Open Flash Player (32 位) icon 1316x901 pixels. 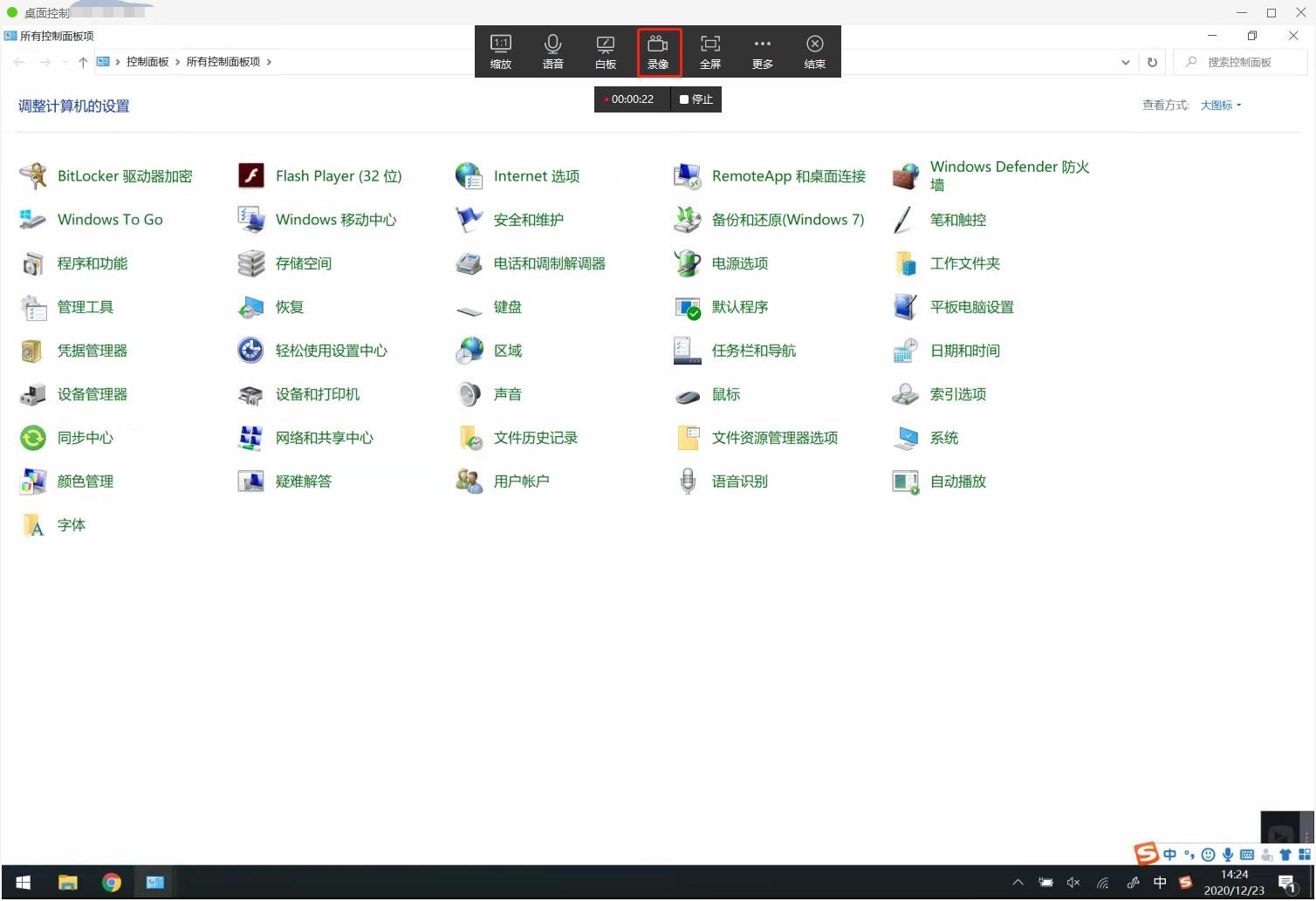251,176
